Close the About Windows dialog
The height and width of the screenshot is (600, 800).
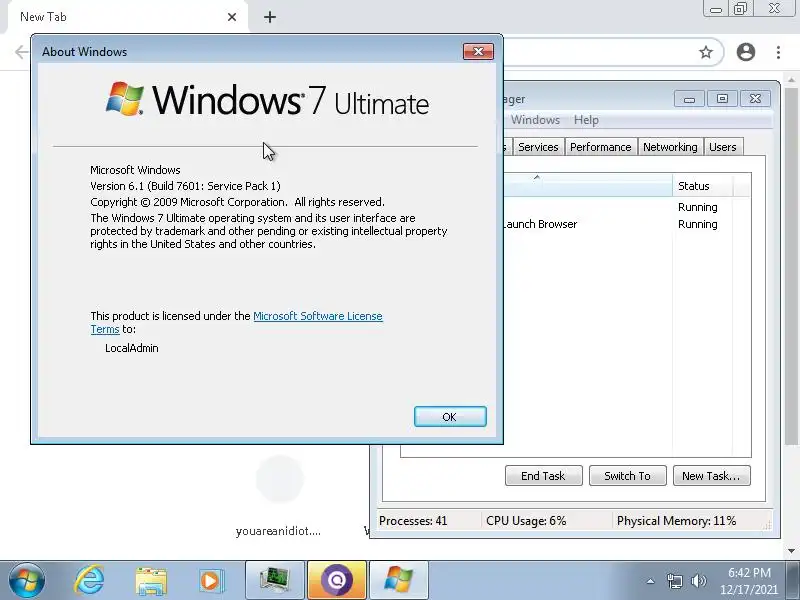coord(478,52)
